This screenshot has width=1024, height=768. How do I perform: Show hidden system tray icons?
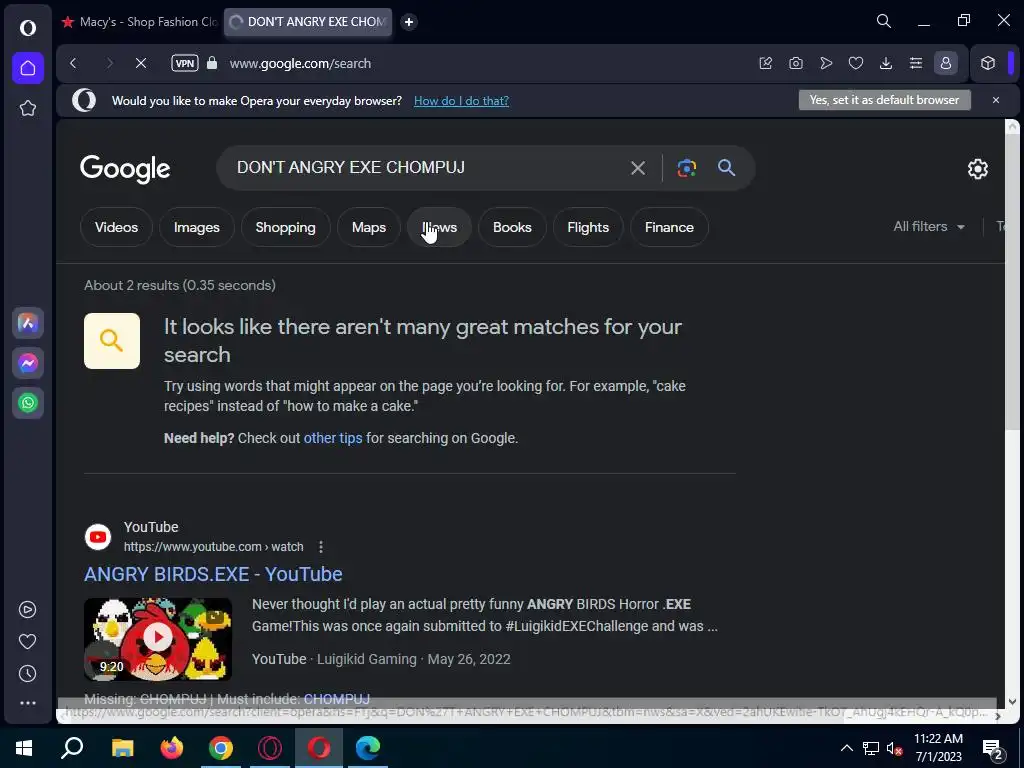846,748
